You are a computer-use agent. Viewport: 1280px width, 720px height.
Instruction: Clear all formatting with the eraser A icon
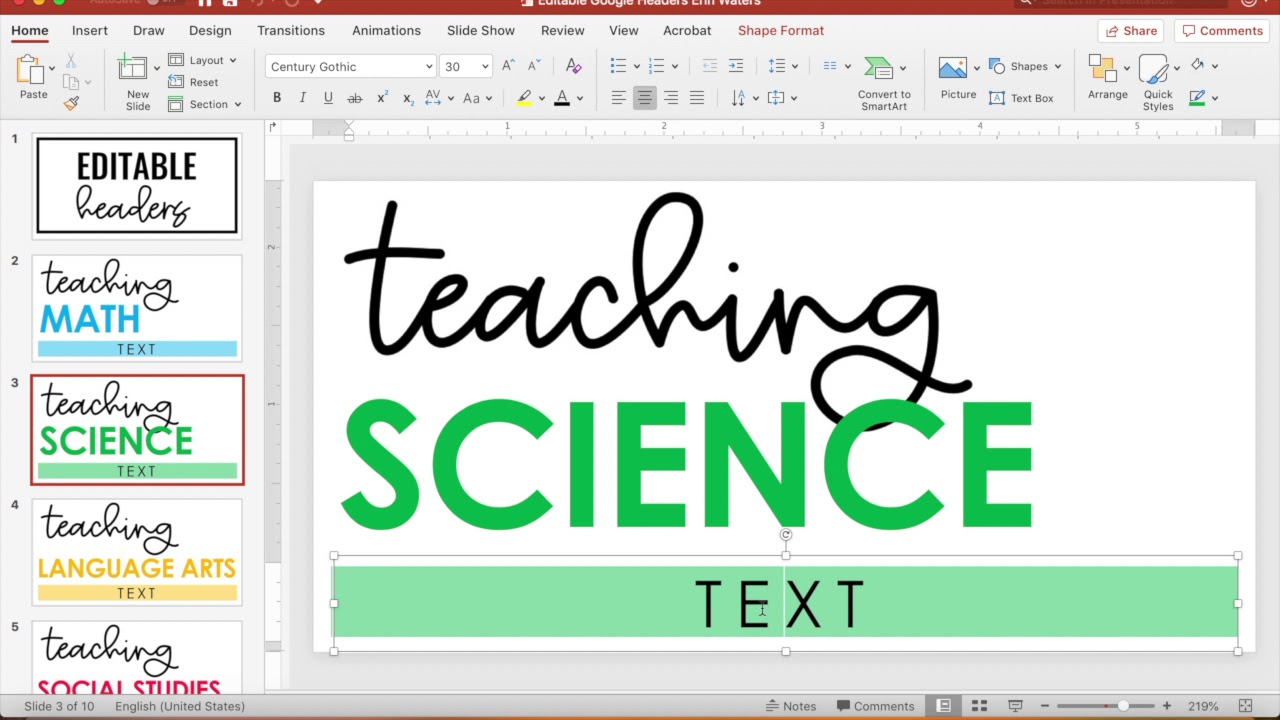pos(573,66)
